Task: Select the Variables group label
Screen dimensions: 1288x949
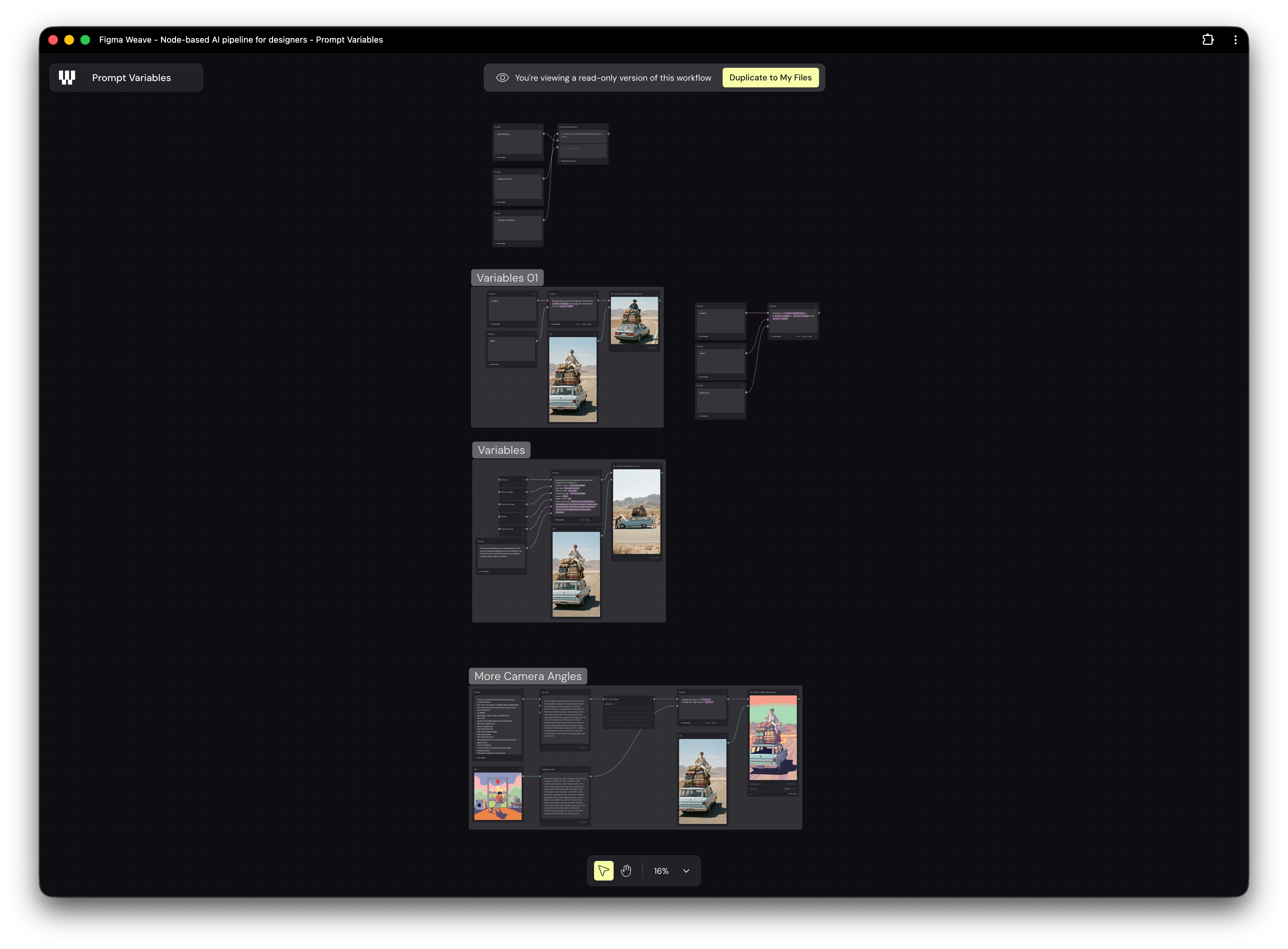Action: [x=501, y=450]
